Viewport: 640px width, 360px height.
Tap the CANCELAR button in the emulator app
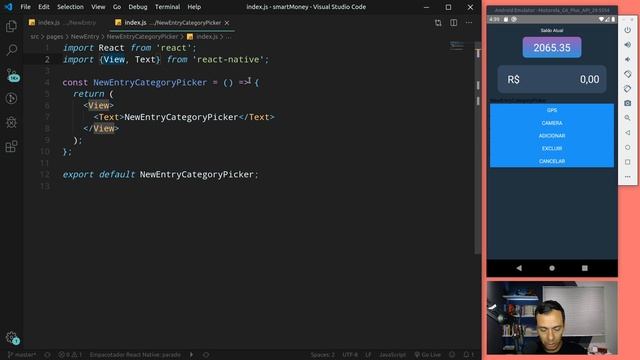(x=552, y=161)
